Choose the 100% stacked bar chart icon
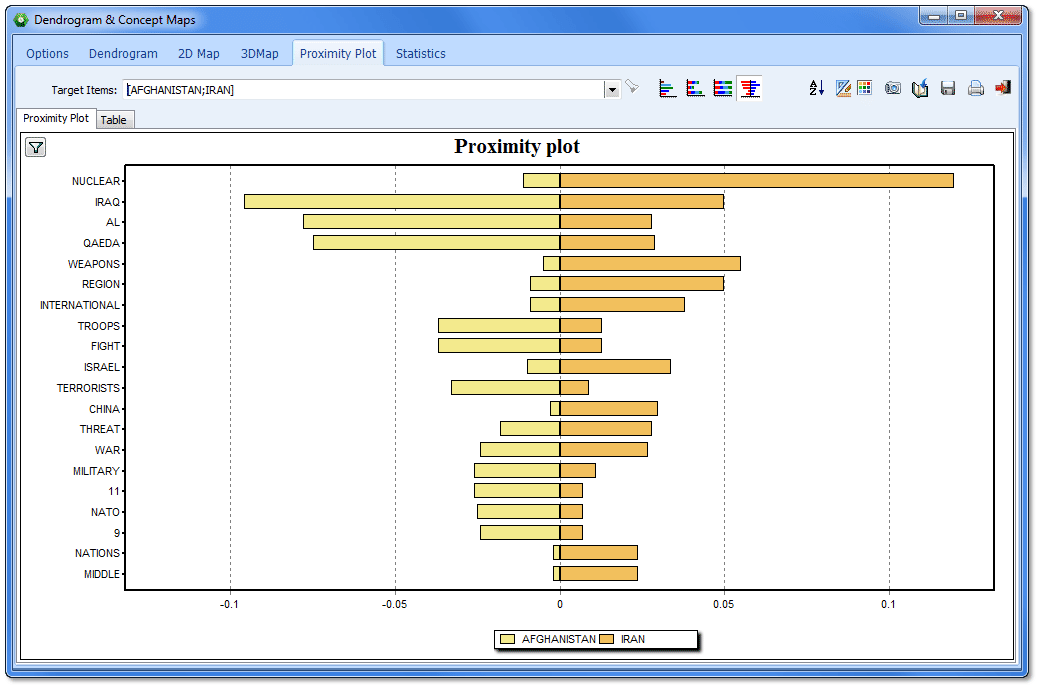The image size is (1040, 689). pos(722,89)
